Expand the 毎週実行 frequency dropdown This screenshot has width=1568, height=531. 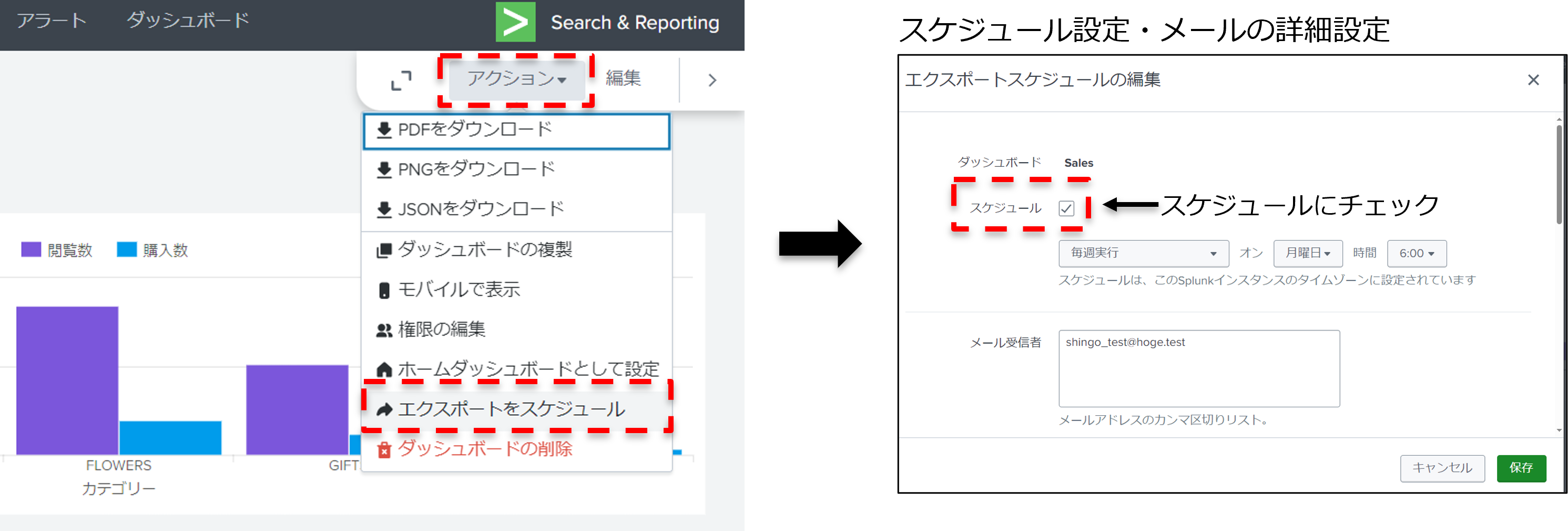pyautogui.click(x=1143, y=253)
